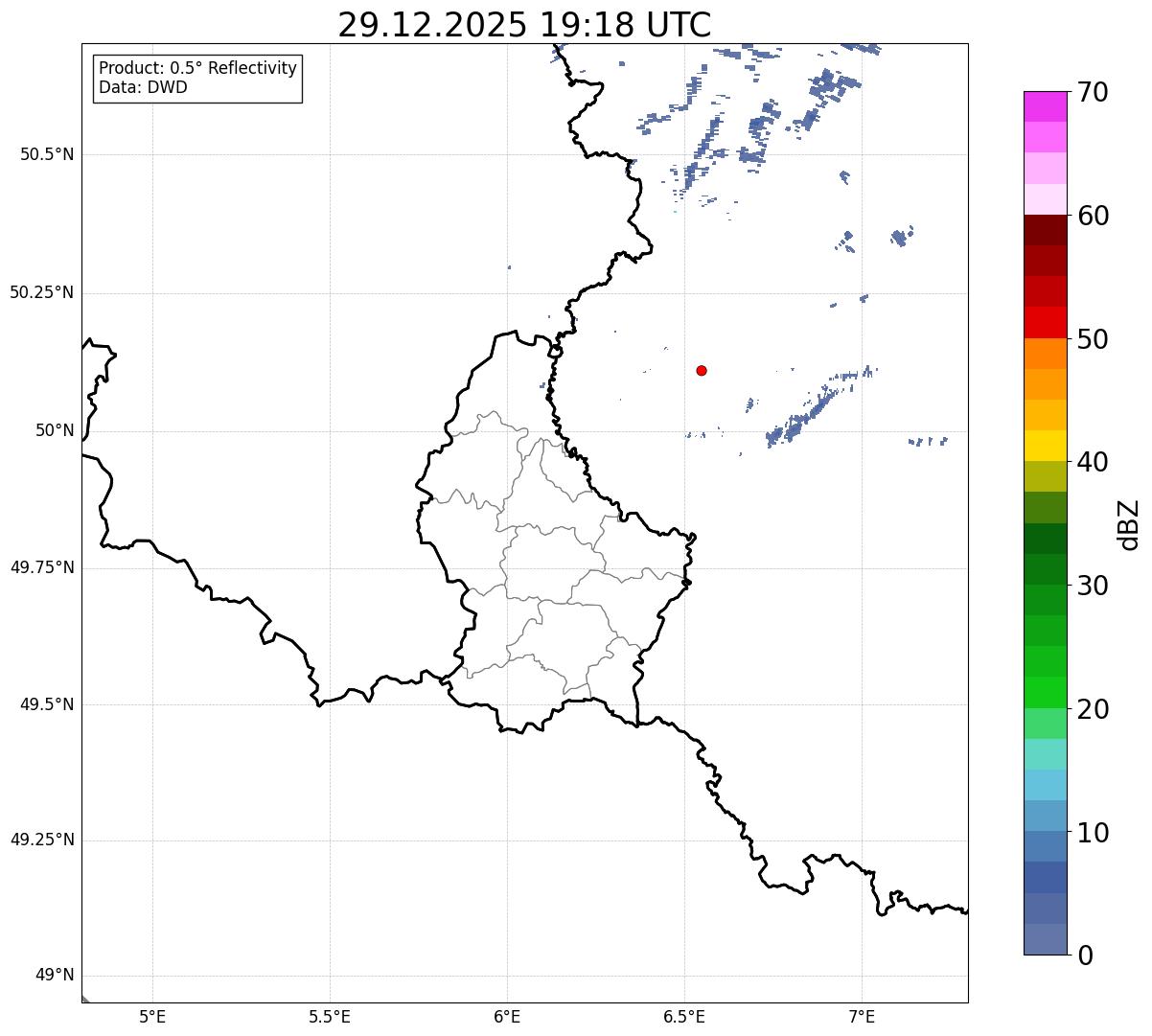Viewport: 1152px width, 1036px height.
Task: Pick the bright red swatch above 50
Action: point(1045,322)
